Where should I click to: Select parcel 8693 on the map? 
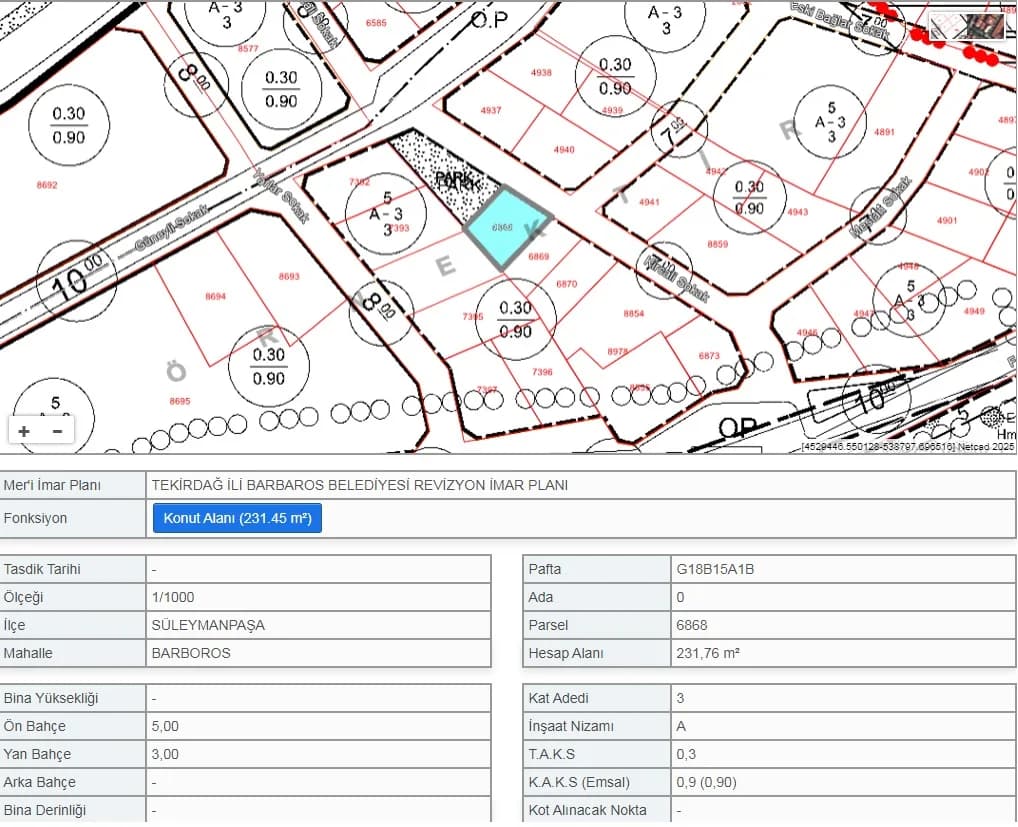(x=289, y=277)
